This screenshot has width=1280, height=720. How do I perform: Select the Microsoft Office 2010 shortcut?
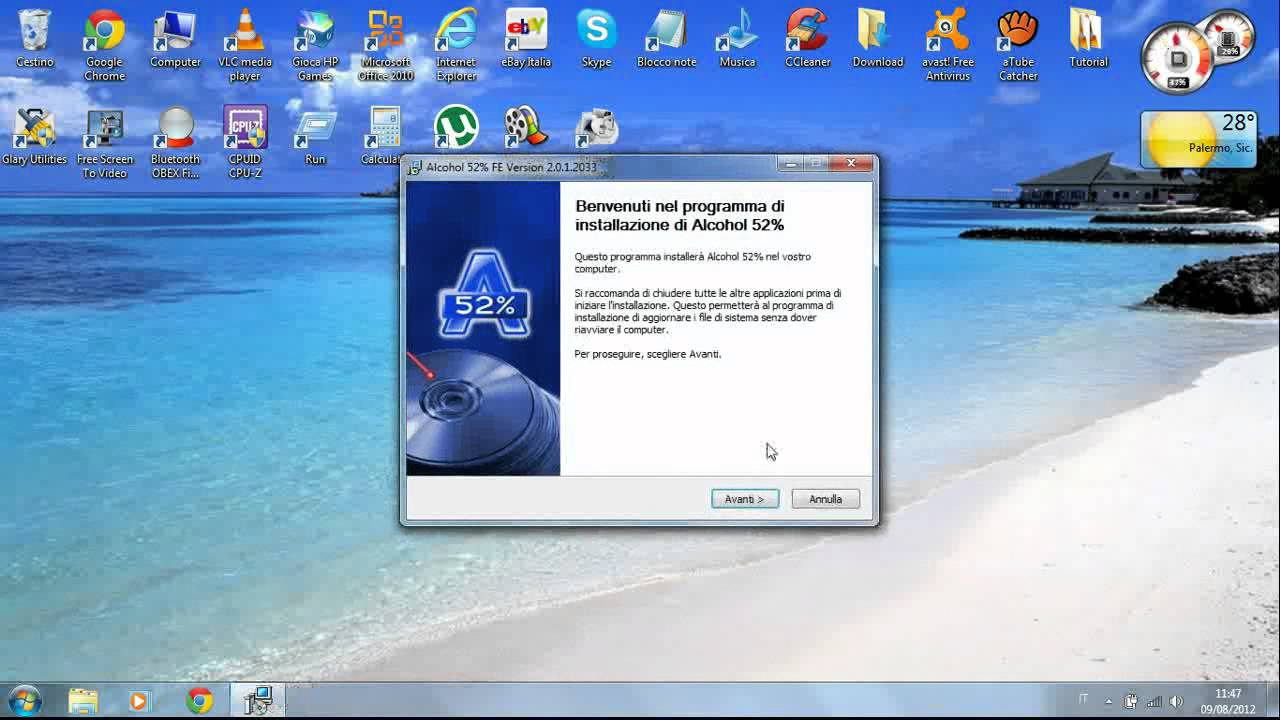click(x=386, y=45)
